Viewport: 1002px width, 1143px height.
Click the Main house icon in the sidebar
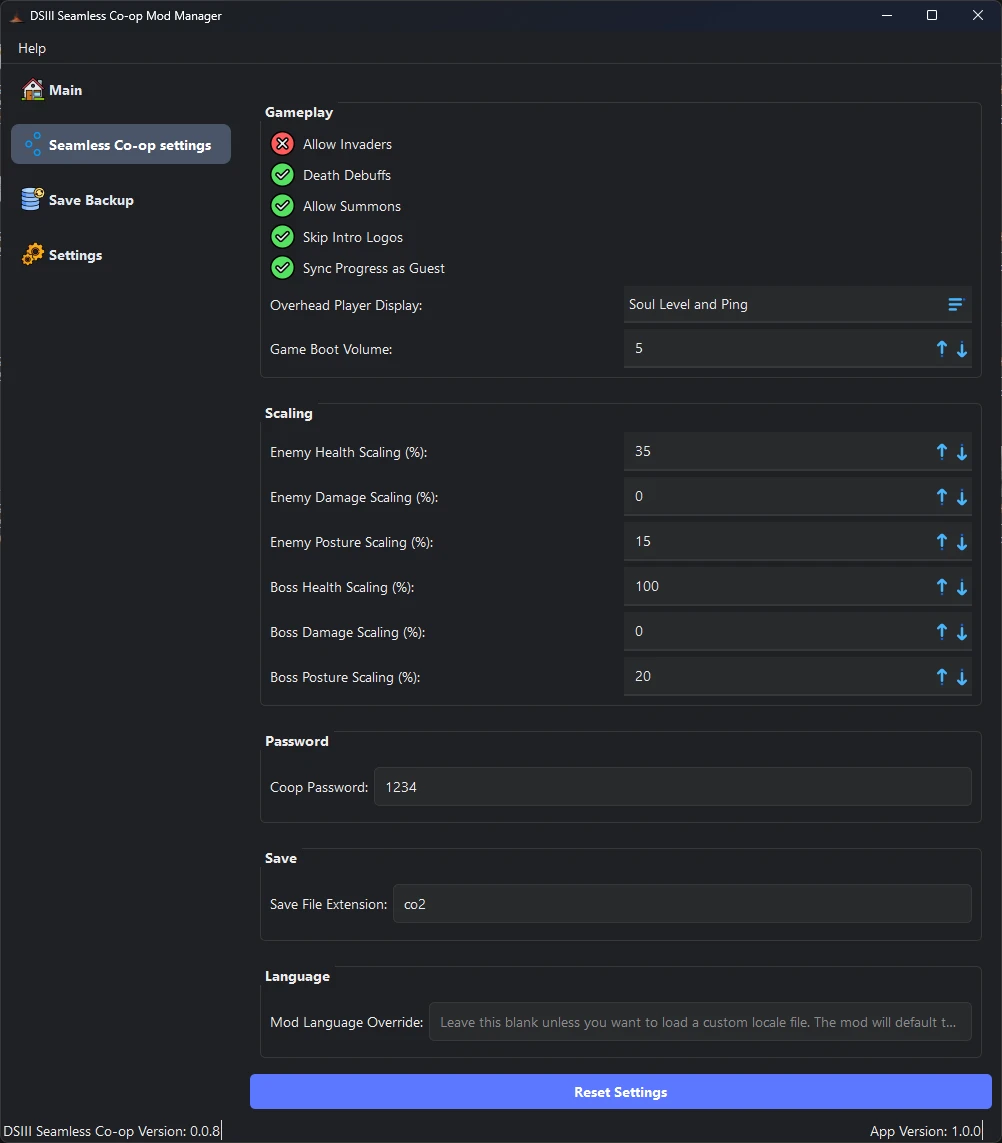(x=33, y=90)
